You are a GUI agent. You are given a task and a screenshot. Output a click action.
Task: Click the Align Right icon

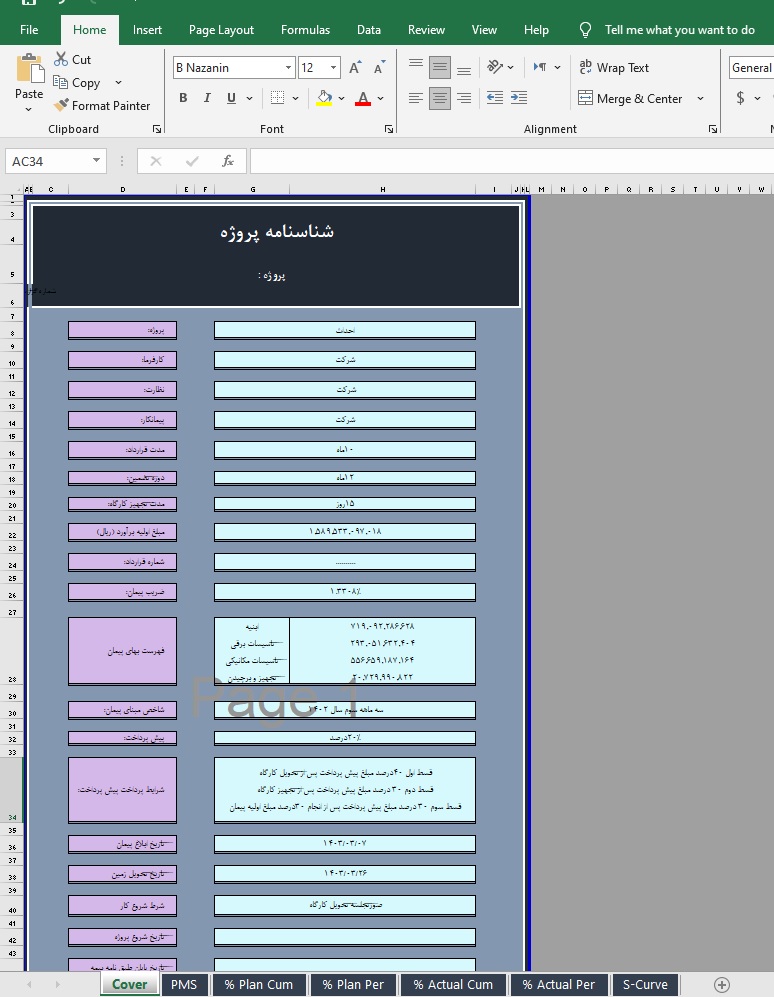464,98
